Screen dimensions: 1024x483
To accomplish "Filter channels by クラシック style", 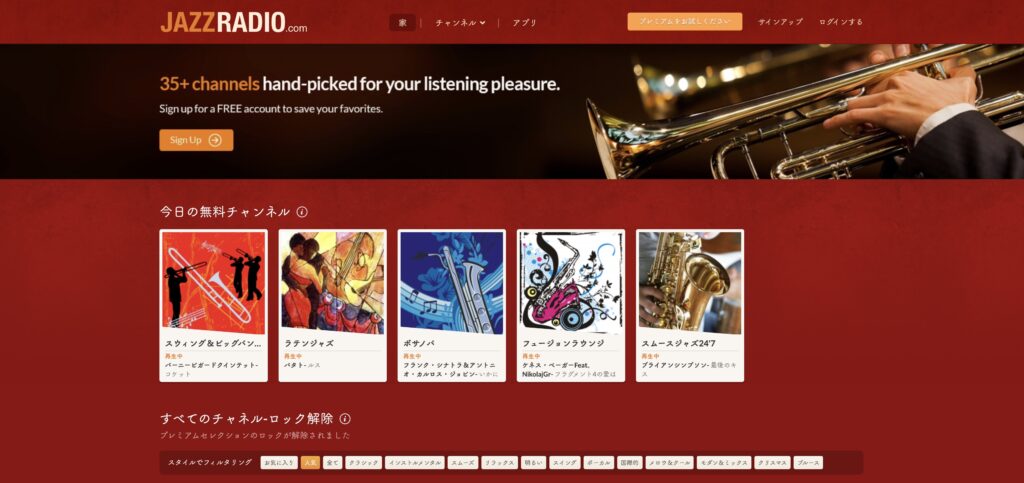I will coord(363,463).
